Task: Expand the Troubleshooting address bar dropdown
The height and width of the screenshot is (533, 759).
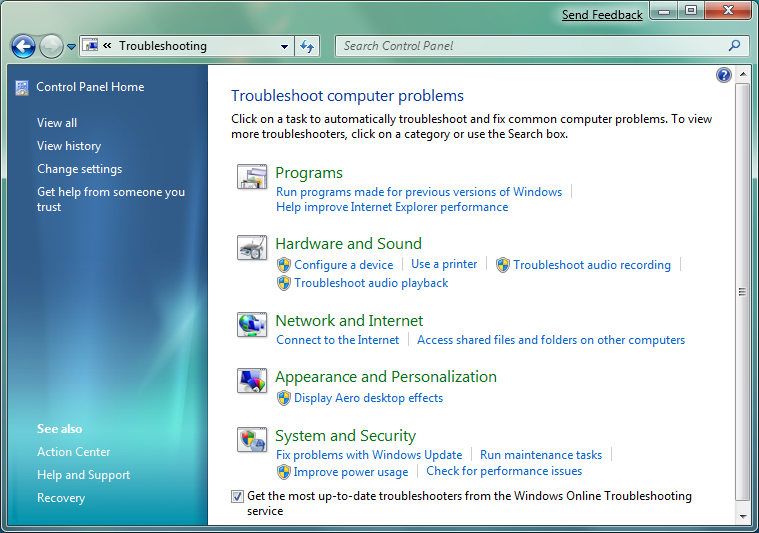Action: 284,46
